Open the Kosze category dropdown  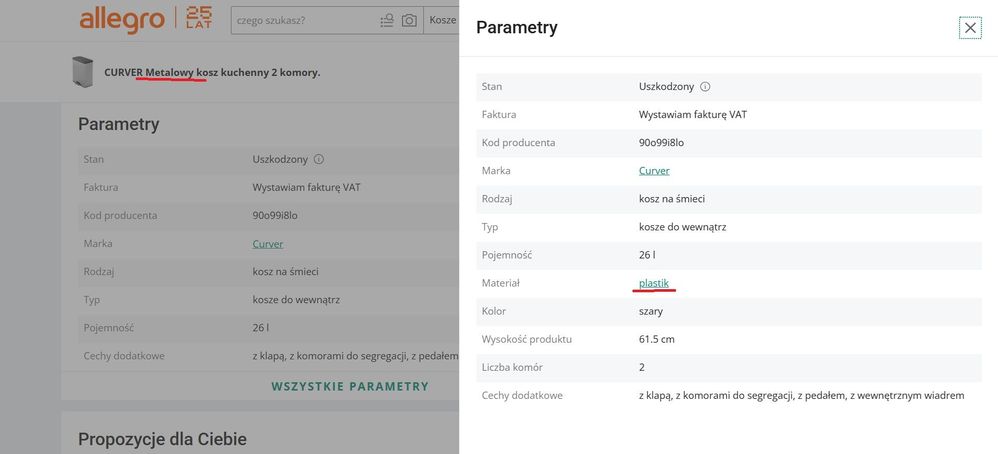[442, 20]
